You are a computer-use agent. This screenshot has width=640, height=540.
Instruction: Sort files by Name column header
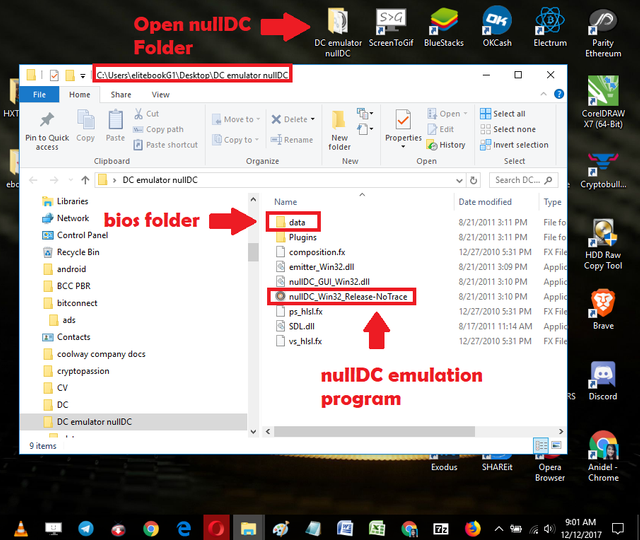click(x=285, y=202)
